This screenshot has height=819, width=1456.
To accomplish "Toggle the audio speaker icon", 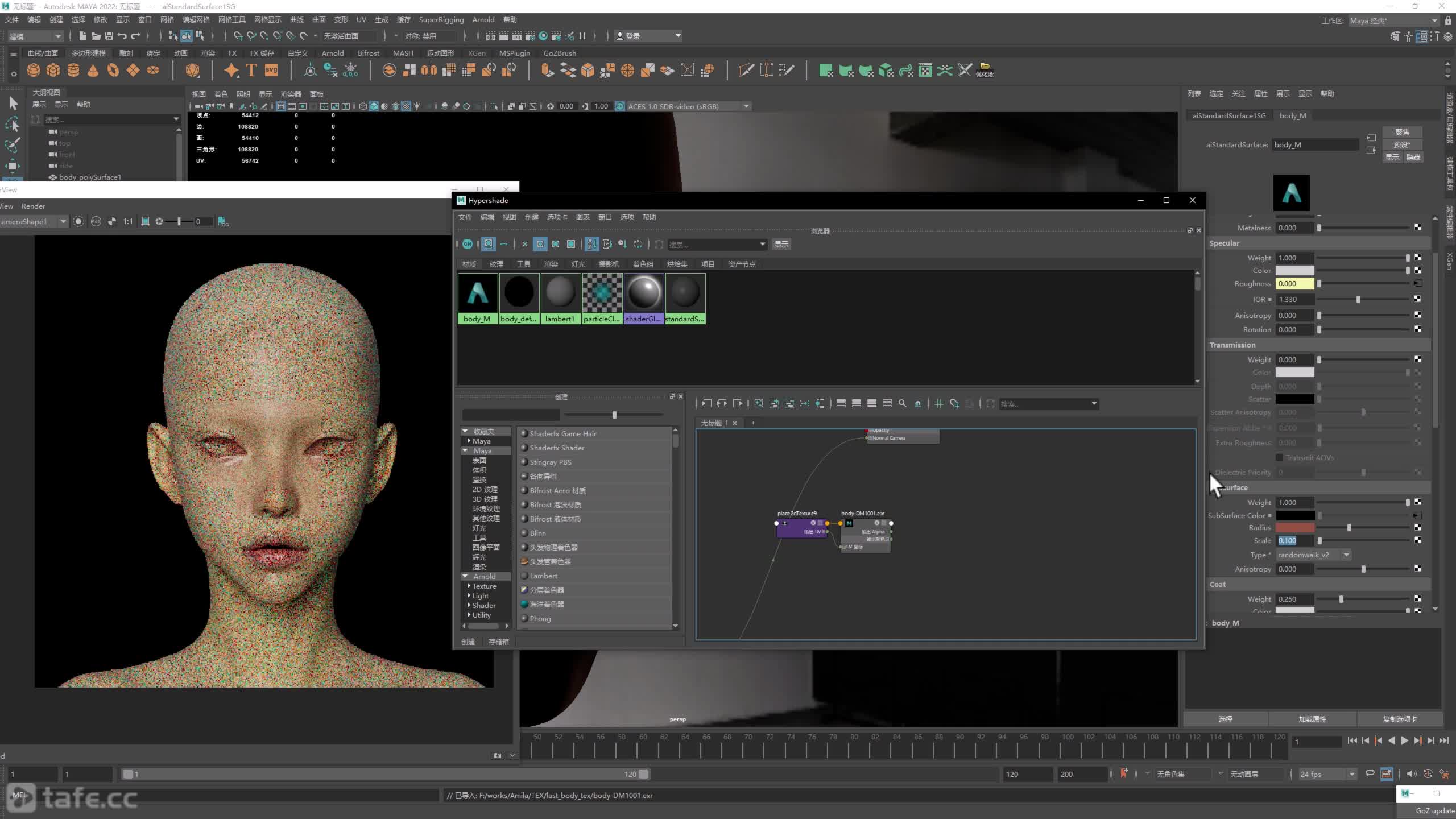I will point(1411,774).
